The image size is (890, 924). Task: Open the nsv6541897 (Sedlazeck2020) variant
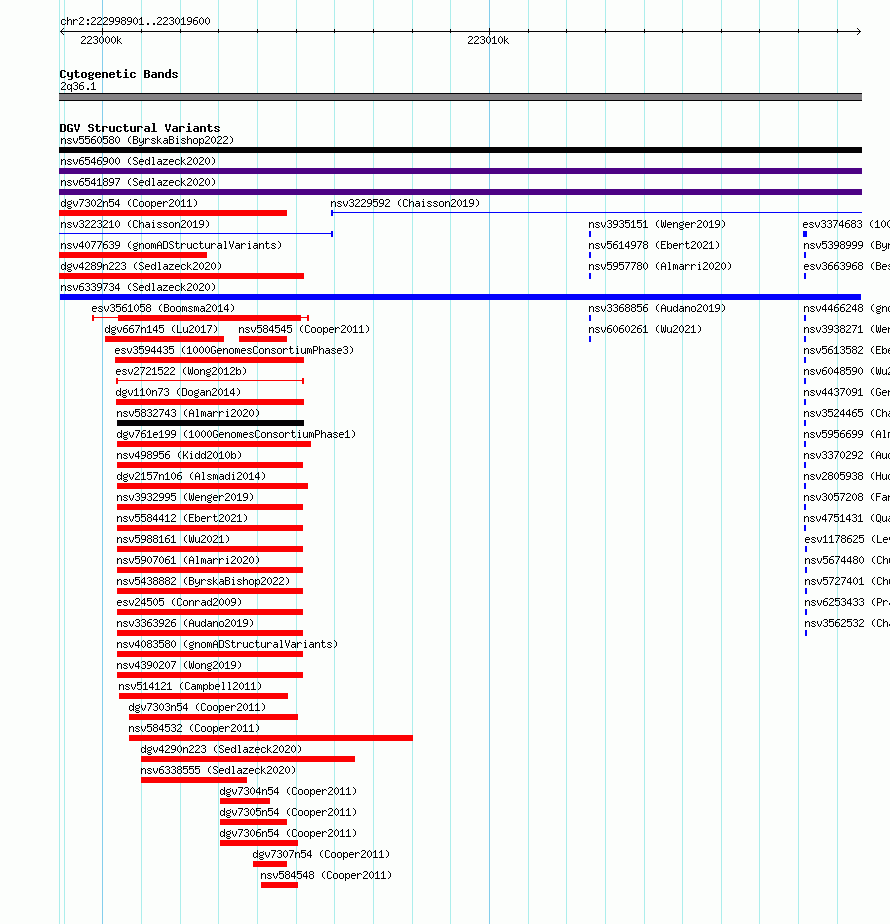138,182
